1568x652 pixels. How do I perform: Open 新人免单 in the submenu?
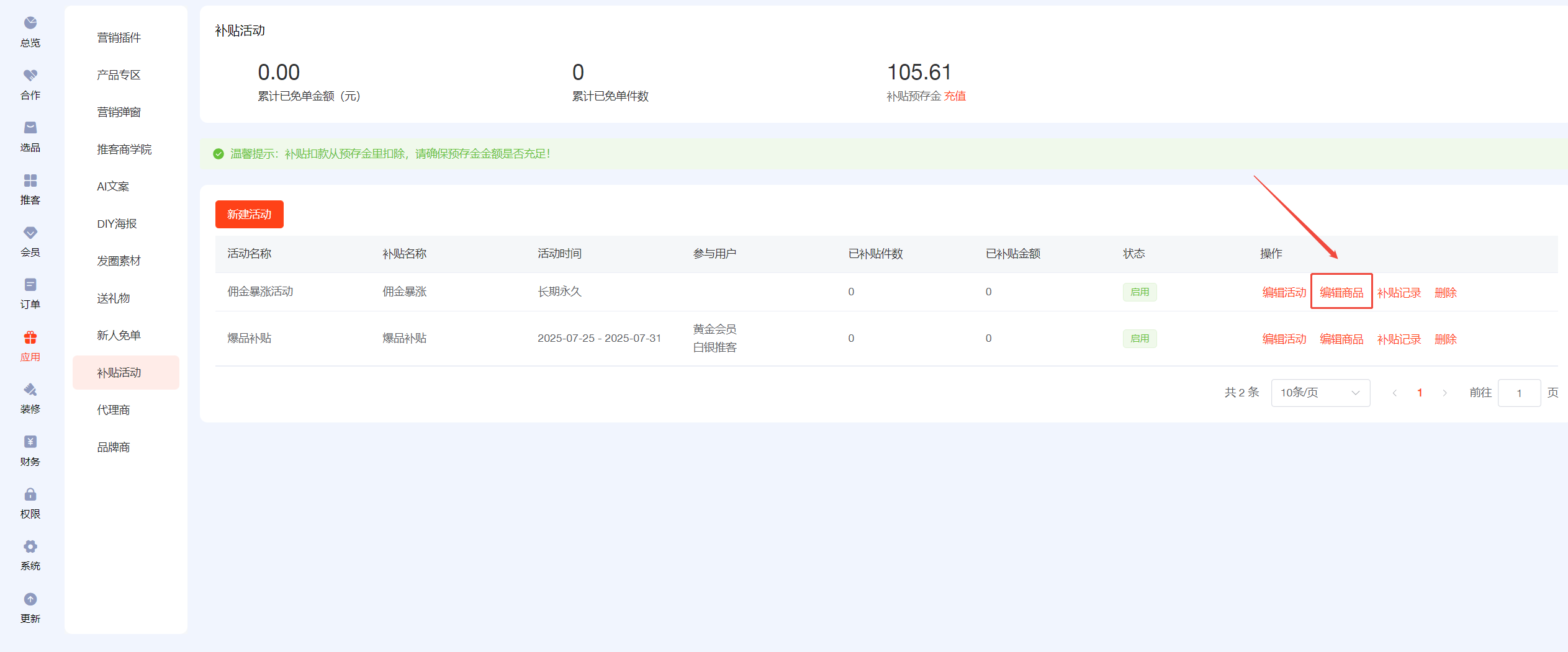[x=119, y=336]
